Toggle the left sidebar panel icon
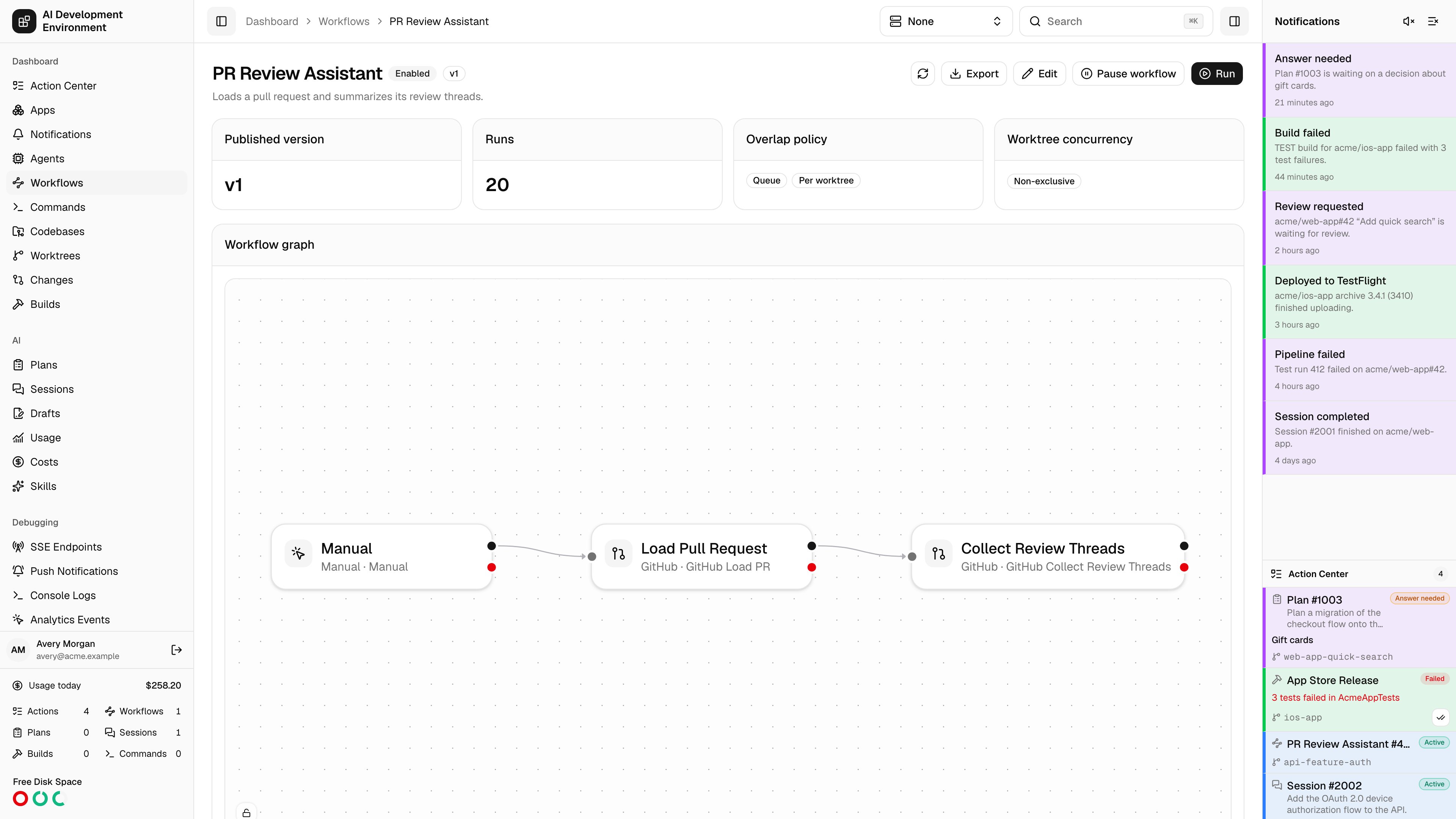The width and height of the screenshot is (1456, 819). coord(221,22)
